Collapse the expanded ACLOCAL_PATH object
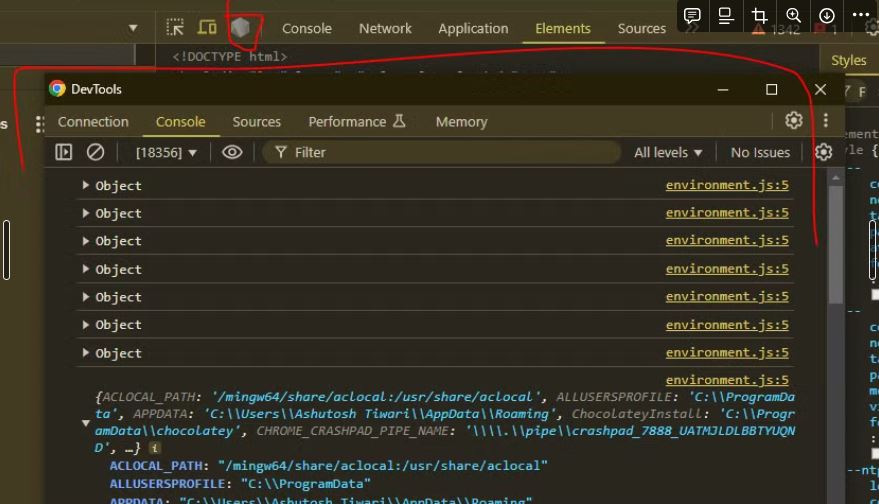Image resolution: width=879 pixels, height=504 pixels. pos(85,424)
